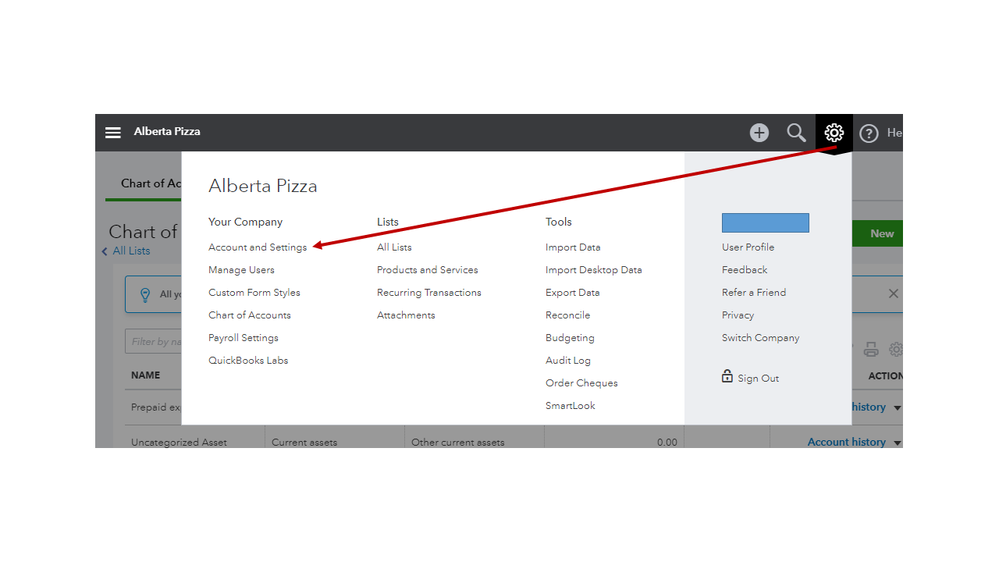Open the Audit Log
This screenshot has height=562, width=999.
pyautogui.click(x=568, y=361)
